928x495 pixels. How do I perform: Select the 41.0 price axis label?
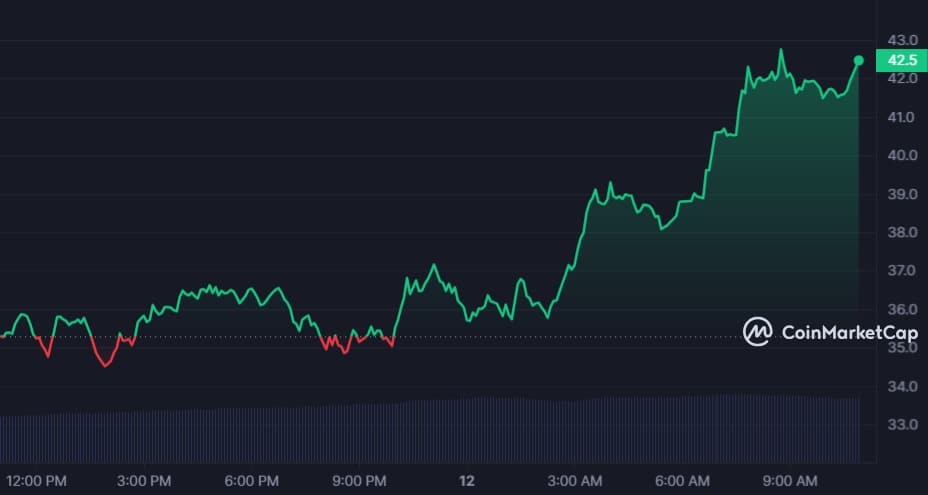pos(902,117)
